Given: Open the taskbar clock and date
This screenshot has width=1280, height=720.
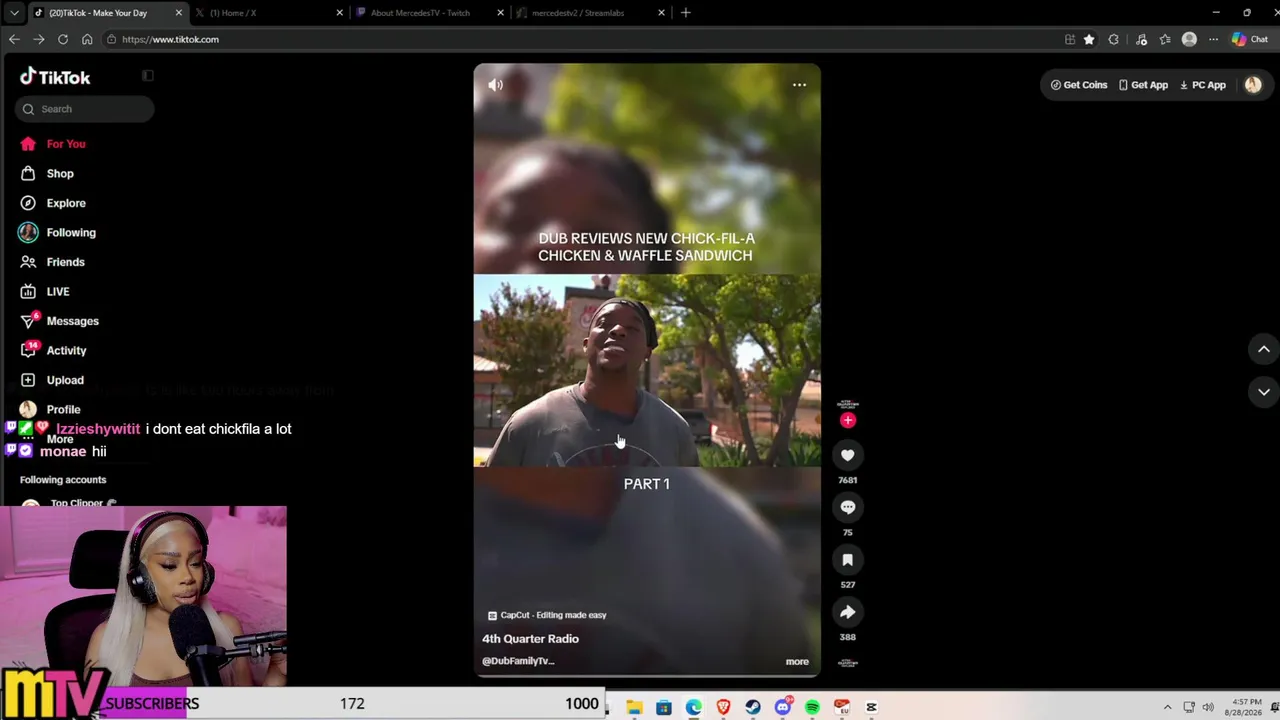Looking at the screenshot, I should coord(1244,708).
